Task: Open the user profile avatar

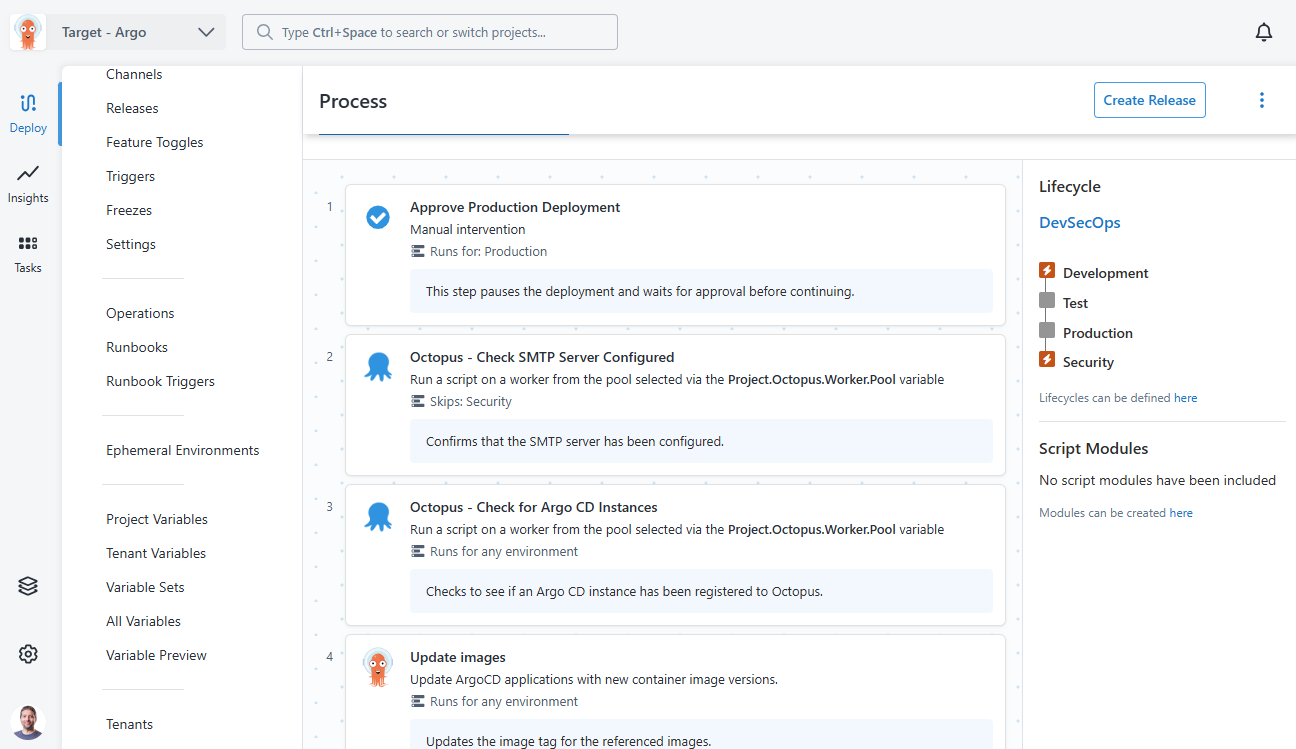Action: 28,722
